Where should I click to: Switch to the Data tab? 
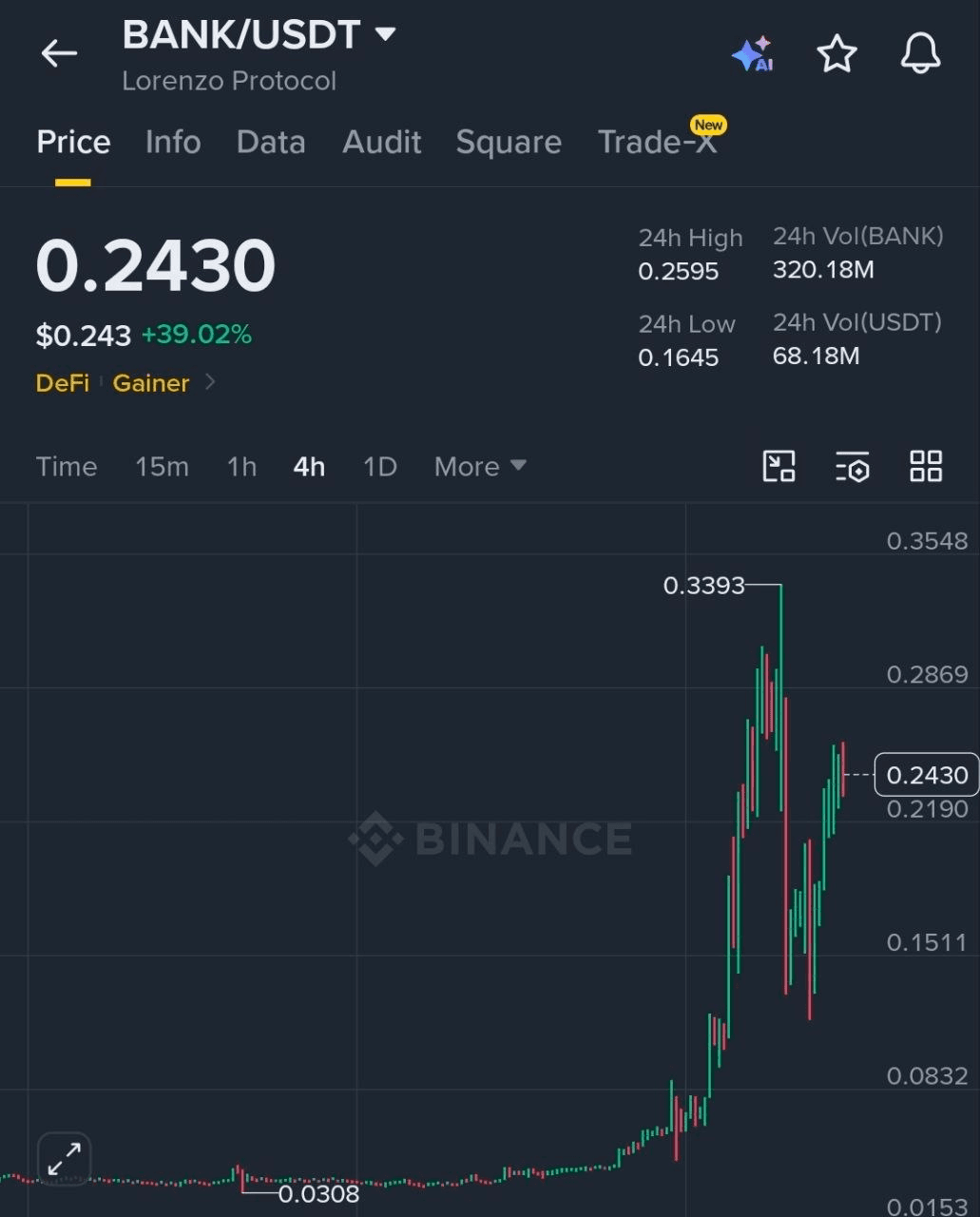[x=271, y=142]
